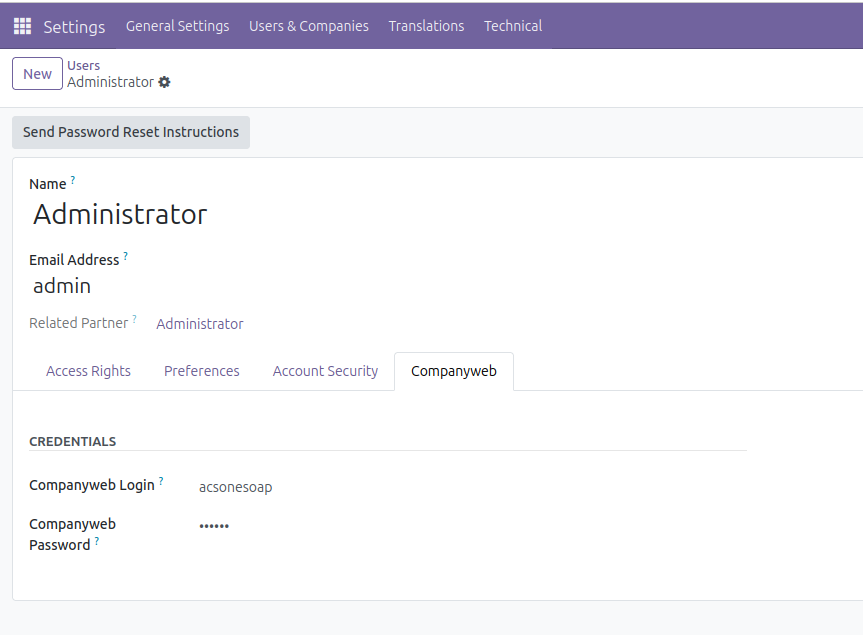Show Related Partner help question mark
The width and height of the screenshot is (863, 635).
pos(134,319)
